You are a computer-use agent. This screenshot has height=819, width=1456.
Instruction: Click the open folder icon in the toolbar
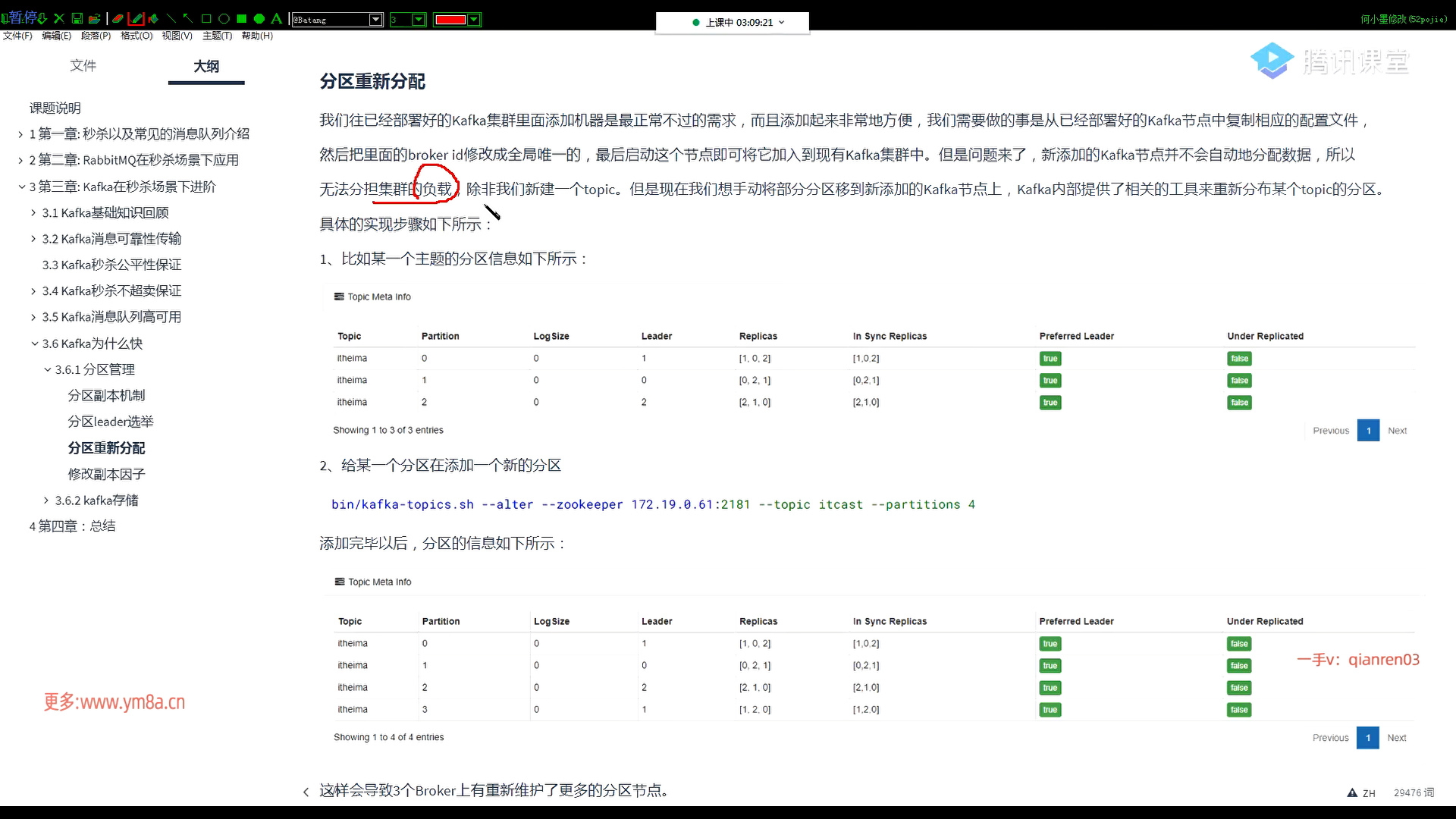coord(94,19)
